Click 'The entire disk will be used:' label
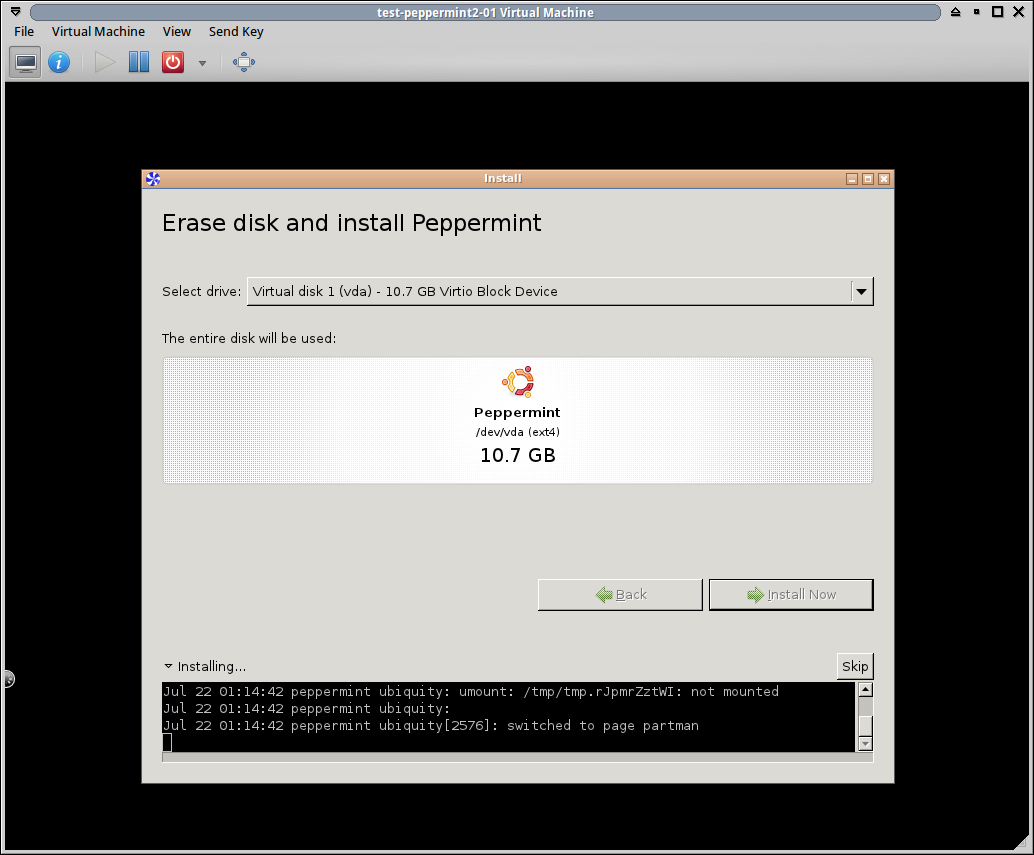 point(249,338)
